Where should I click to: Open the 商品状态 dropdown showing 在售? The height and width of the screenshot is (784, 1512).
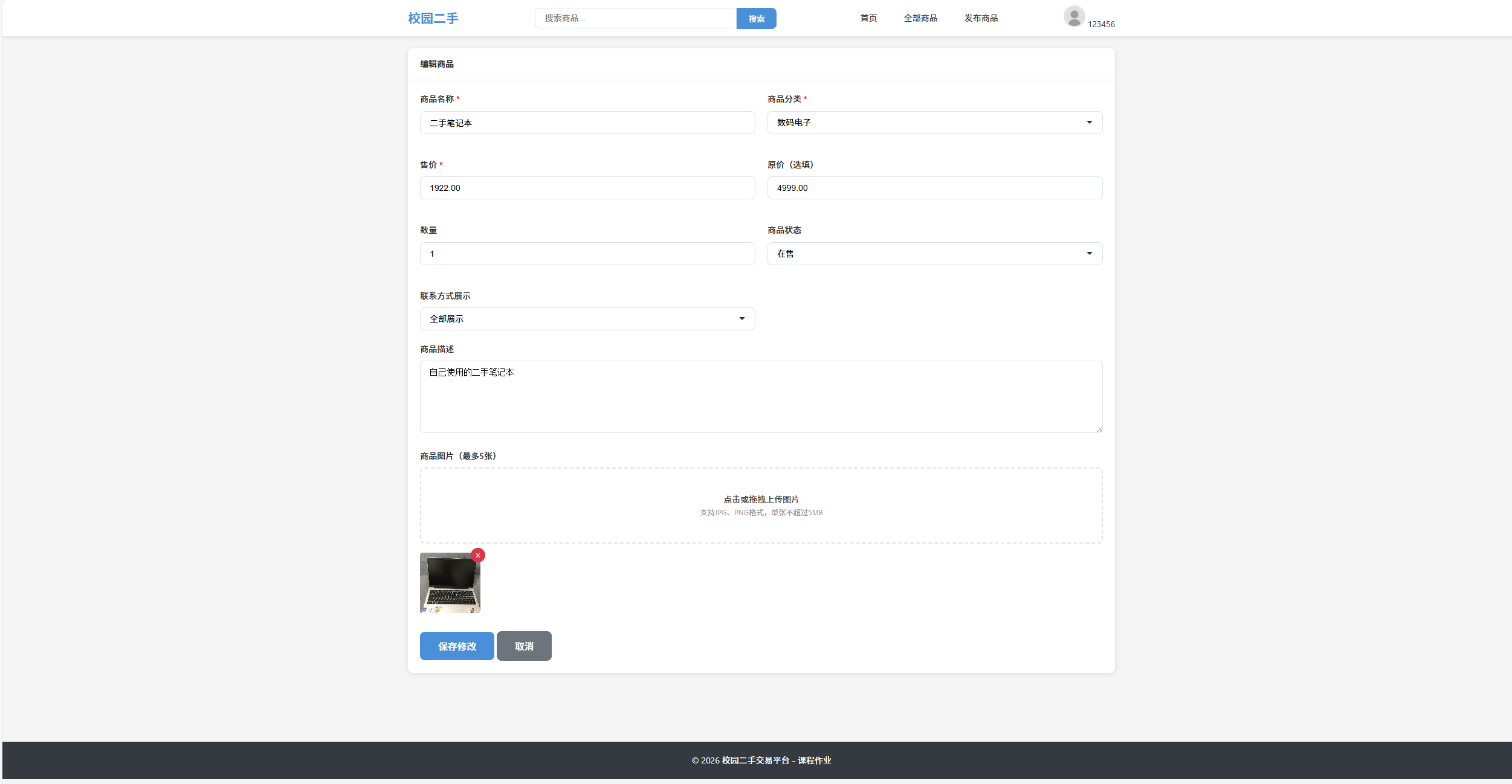(x=934, y=253)
